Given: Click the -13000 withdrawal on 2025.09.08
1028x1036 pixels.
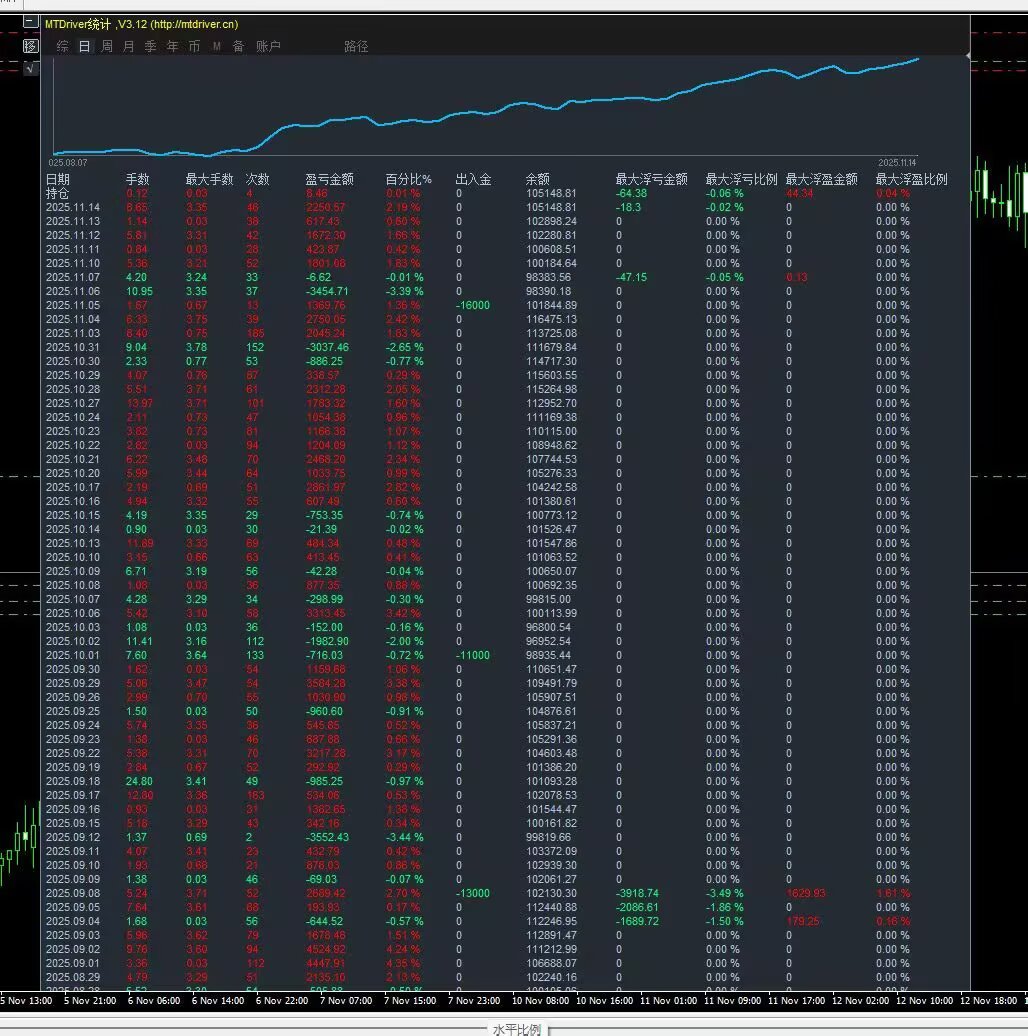Looking at the screenshot, I should click(x=473, y=893).
